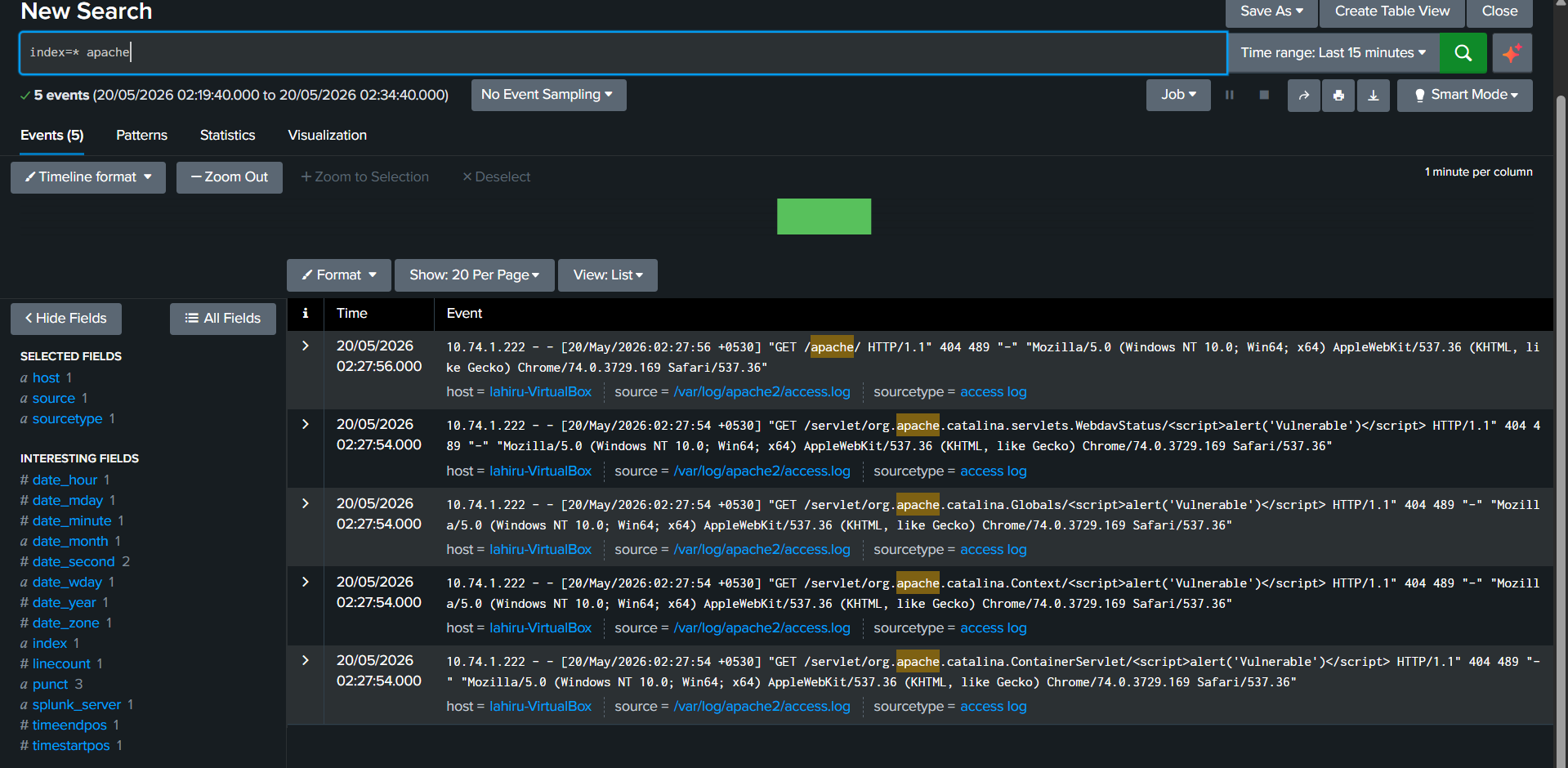1568x768 pixels.
Task: Switch to the Visualization tab
Action: click(x=327, y=136)
